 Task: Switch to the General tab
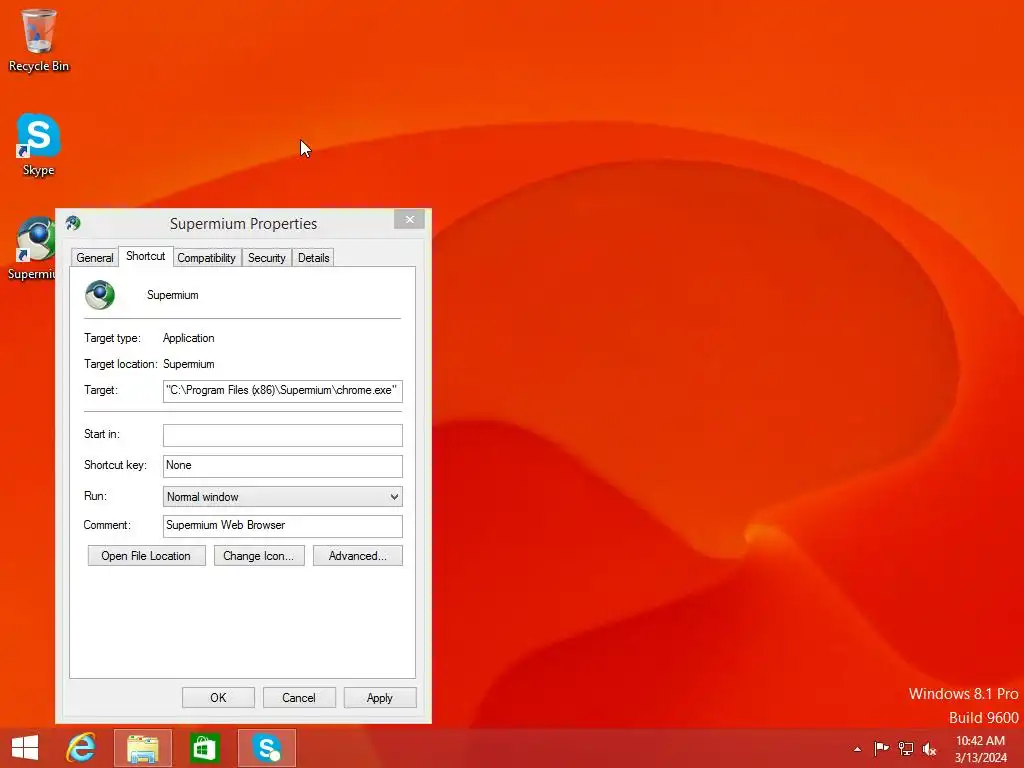point(95,257)
